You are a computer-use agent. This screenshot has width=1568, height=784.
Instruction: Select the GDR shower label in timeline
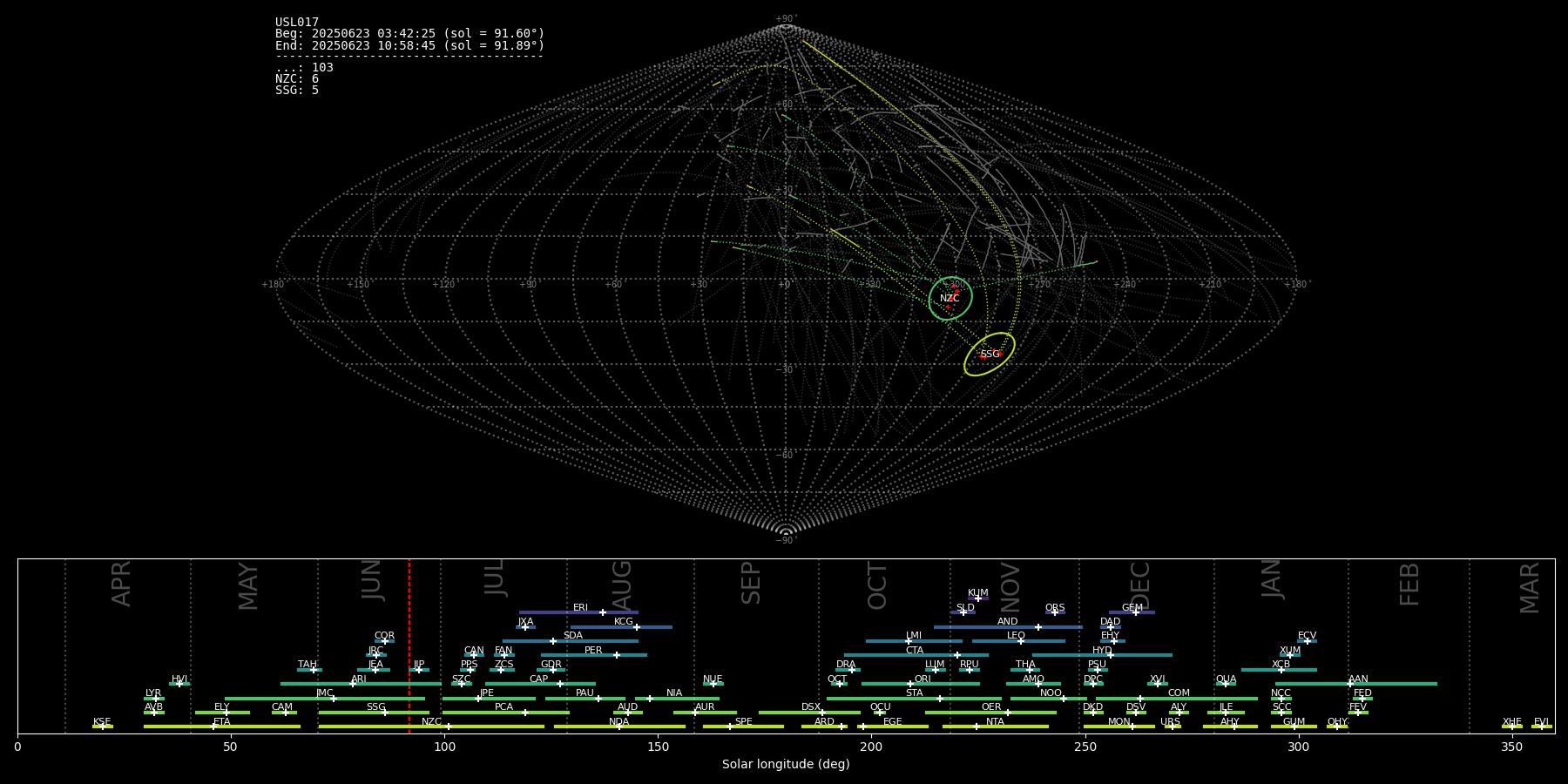pos(551,665)
